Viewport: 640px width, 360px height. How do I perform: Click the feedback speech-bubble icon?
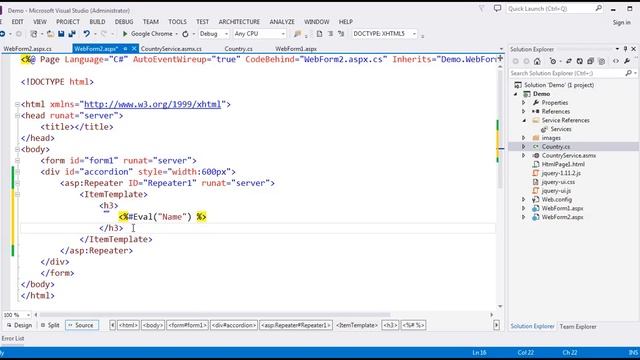click(x=497, y=8)
